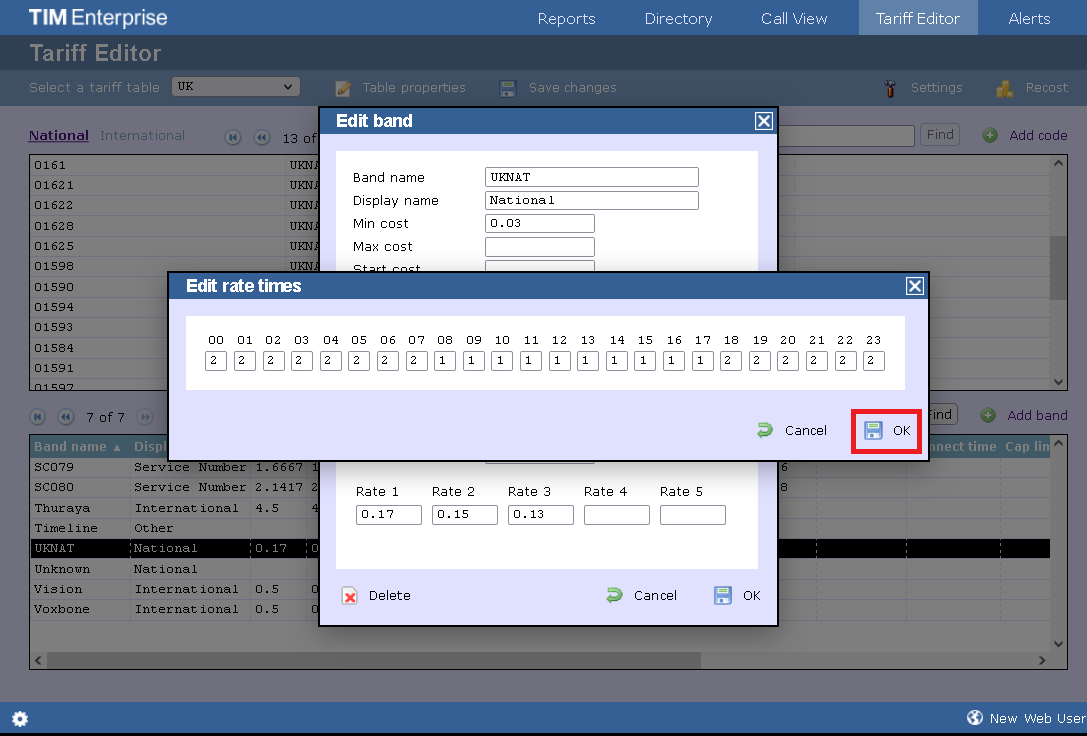Click the Rate 4 input field
Viewport: 1087px width, 736px height.
point(616,515)
